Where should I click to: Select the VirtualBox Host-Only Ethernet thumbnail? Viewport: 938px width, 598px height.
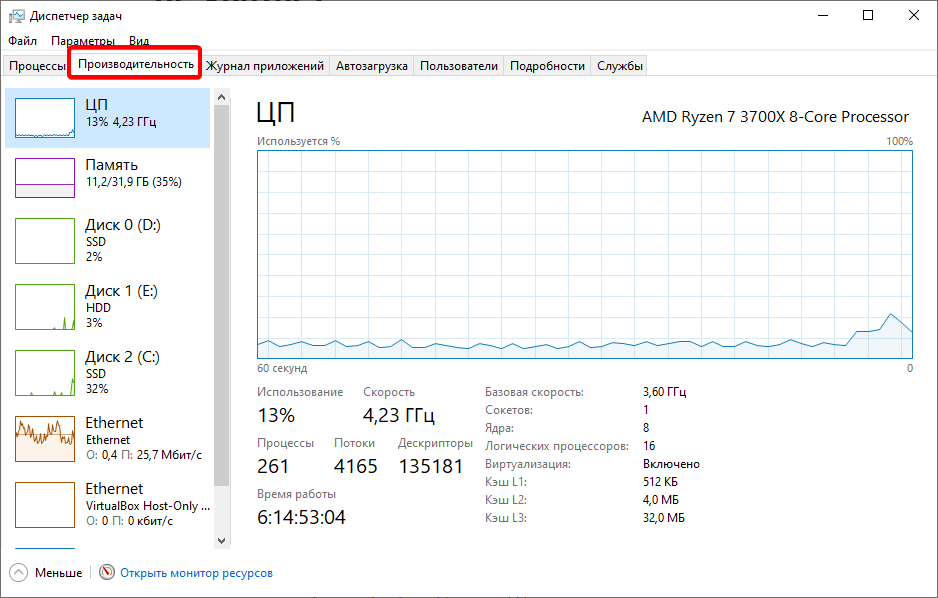point(45,505)
